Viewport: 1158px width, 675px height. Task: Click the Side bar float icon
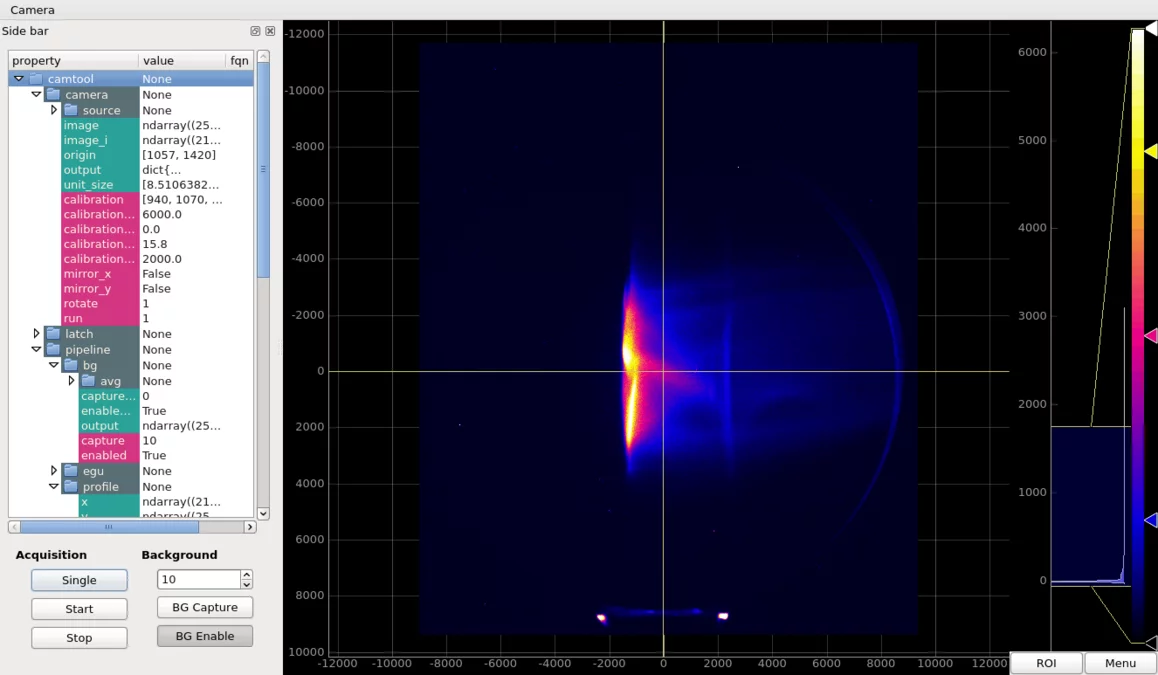point(255,31)
